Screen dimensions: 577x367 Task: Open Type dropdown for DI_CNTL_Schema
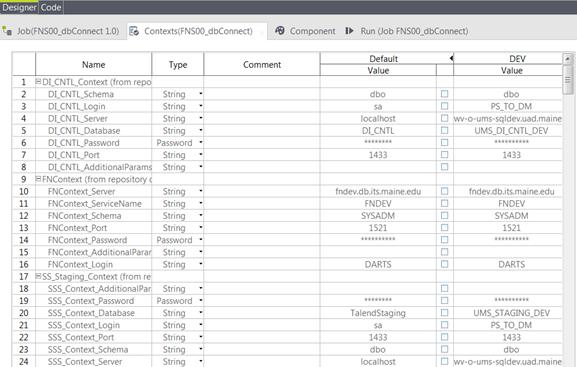(201, 94)
